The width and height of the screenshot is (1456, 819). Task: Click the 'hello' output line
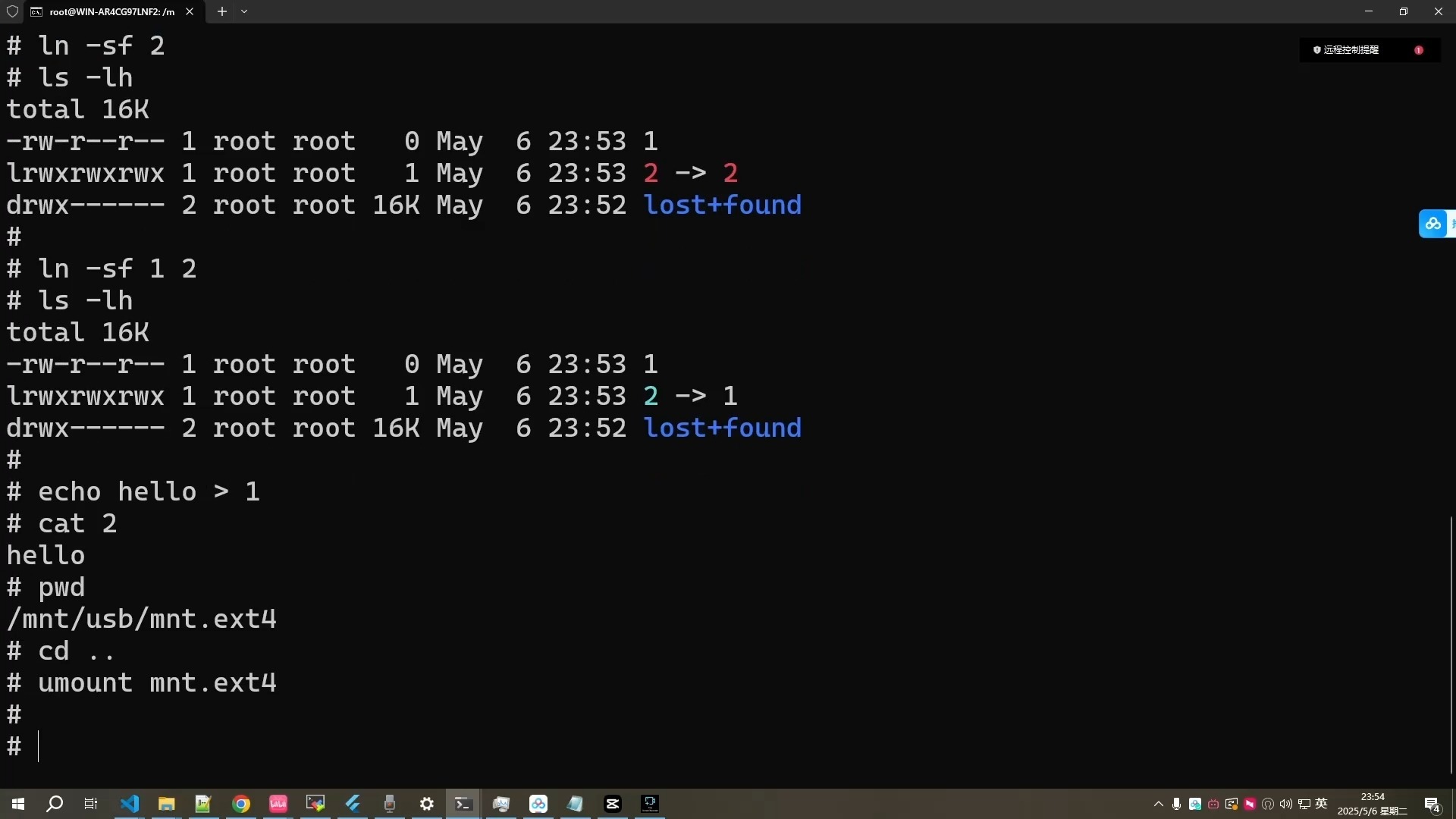point(45,555)
